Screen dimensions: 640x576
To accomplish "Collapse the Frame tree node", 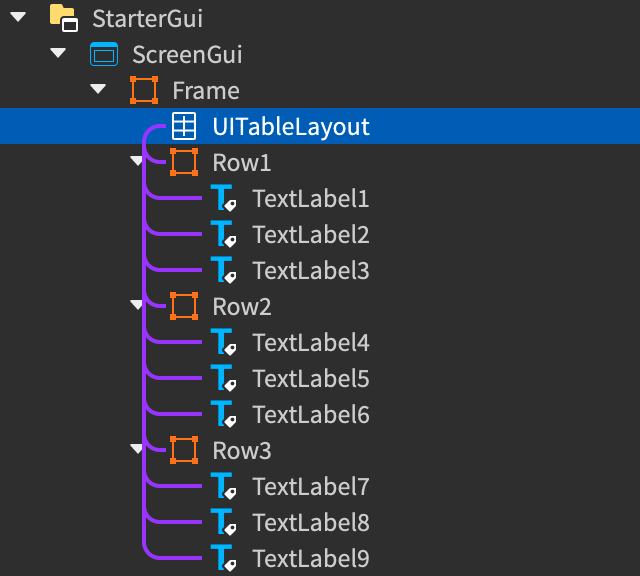I will tap(98, 89).
